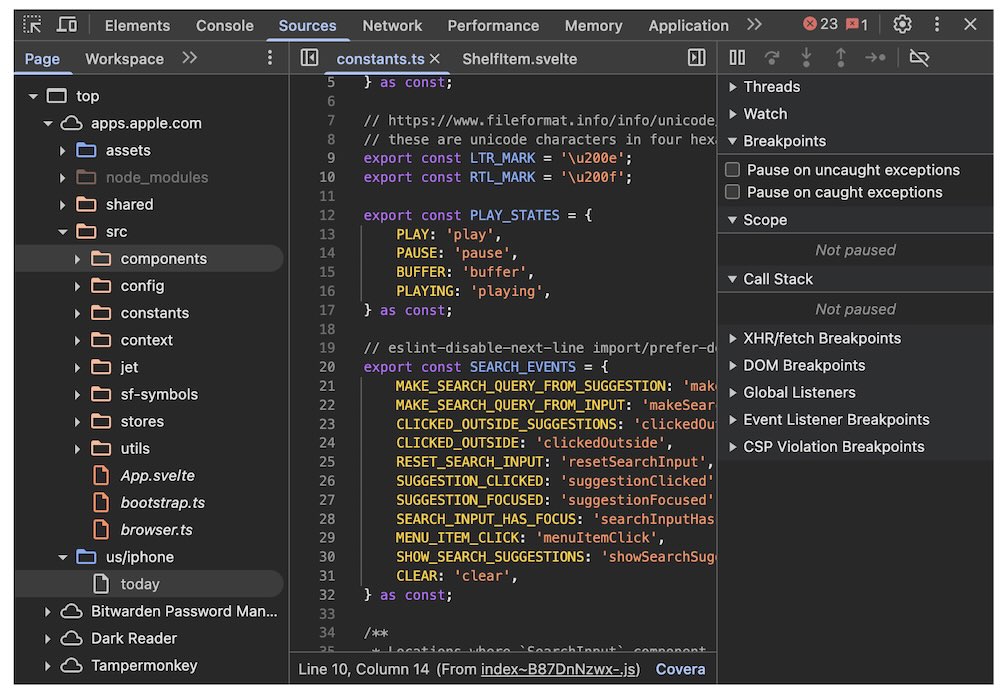This screenshot has height=689, width=1000.
Task: Enable Pause on caught exceptions
Action: coord(733,192)
